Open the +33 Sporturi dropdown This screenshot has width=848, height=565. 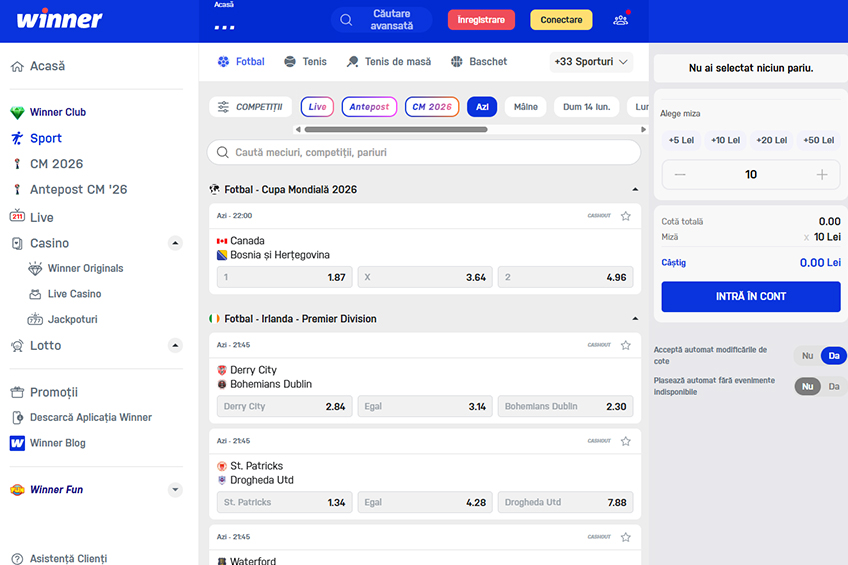click(591, 62)
